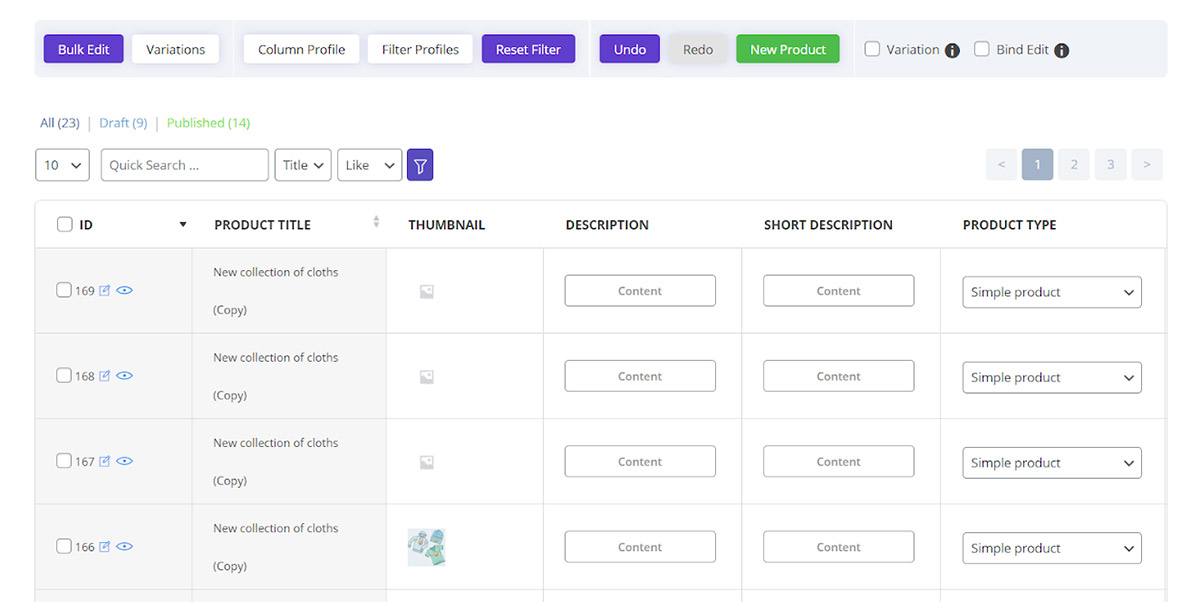Open edit icon for product 169
1200x602 pixels.
[x=105, y=291]
